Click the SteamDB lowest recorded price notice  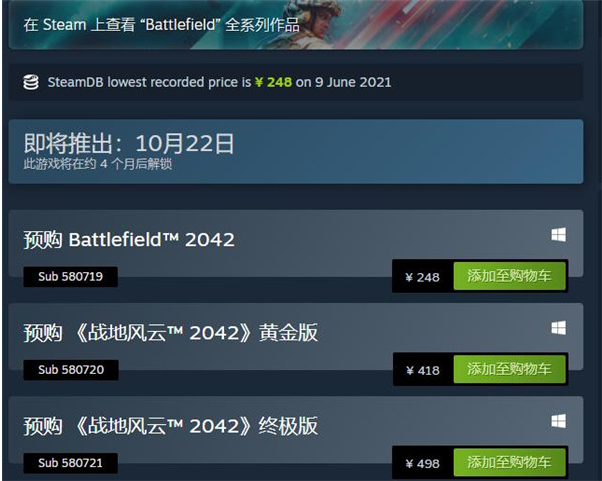point(296,82)
